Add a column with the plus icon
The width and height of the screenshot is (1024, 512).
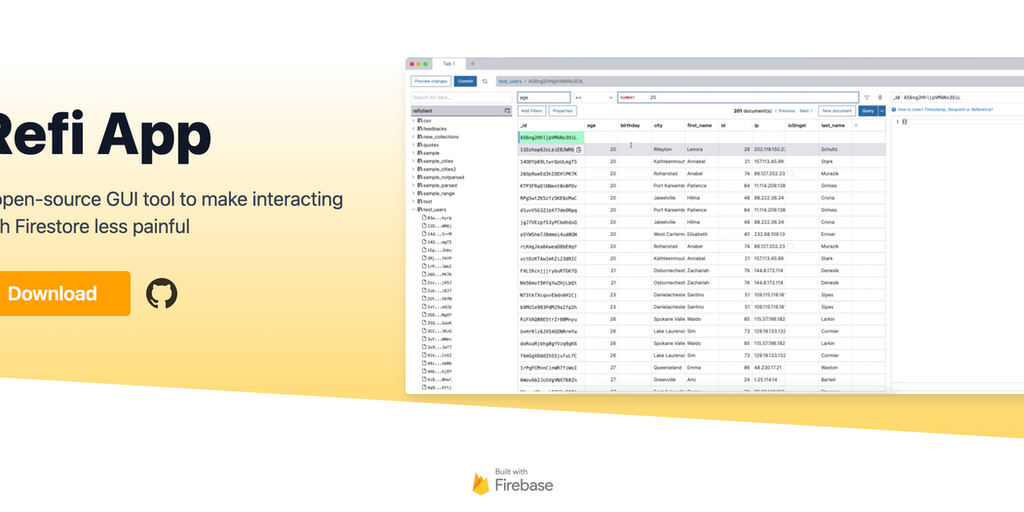[x=856, y=125]
